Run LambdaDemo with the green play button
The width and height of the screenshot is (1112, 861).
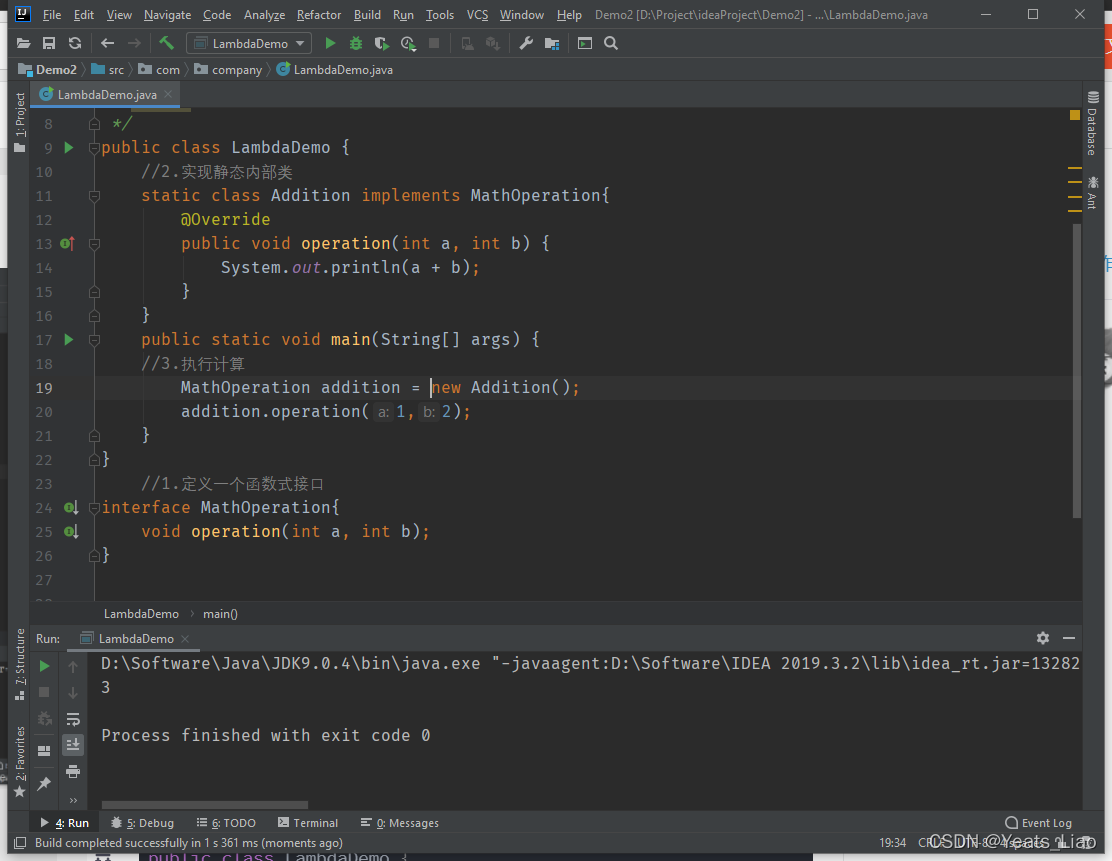[x=330, y=43]
